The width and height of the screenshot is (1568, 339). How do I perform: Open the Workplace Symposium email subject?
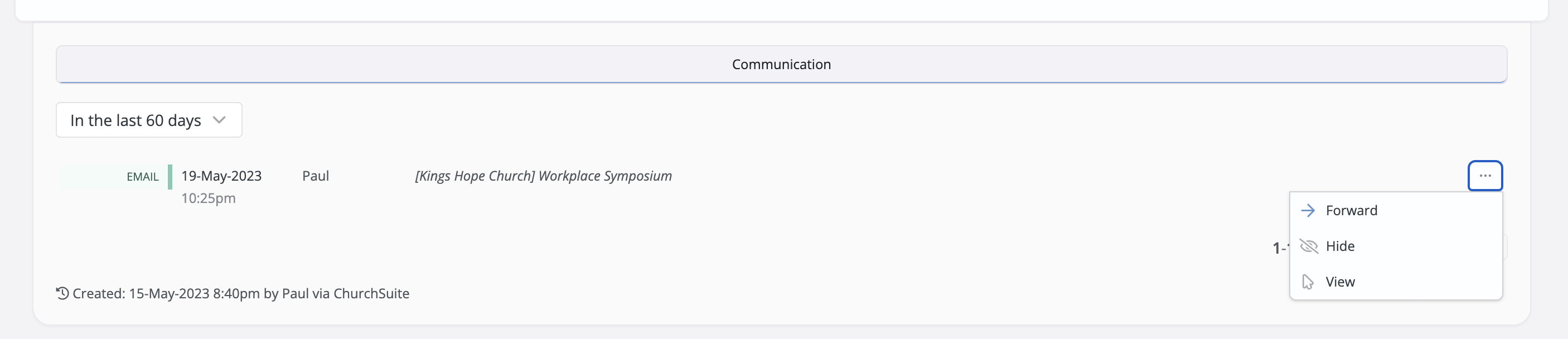(543, 176)
